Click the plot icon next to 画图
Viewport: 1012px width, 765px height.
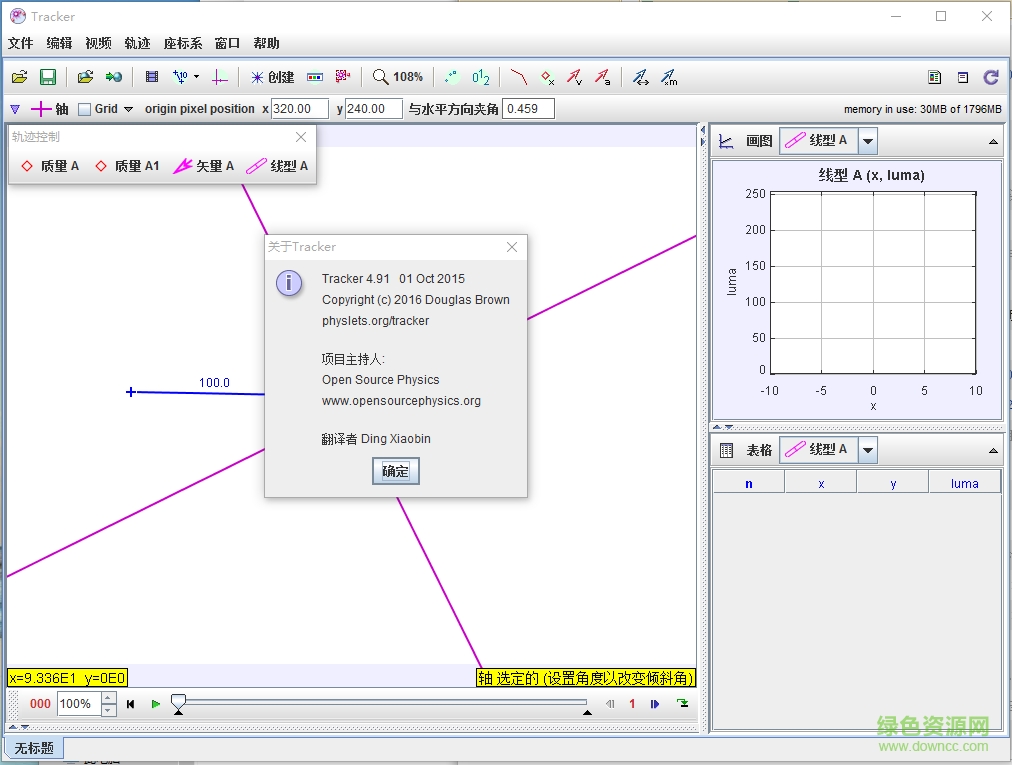(x=727, y=140)
